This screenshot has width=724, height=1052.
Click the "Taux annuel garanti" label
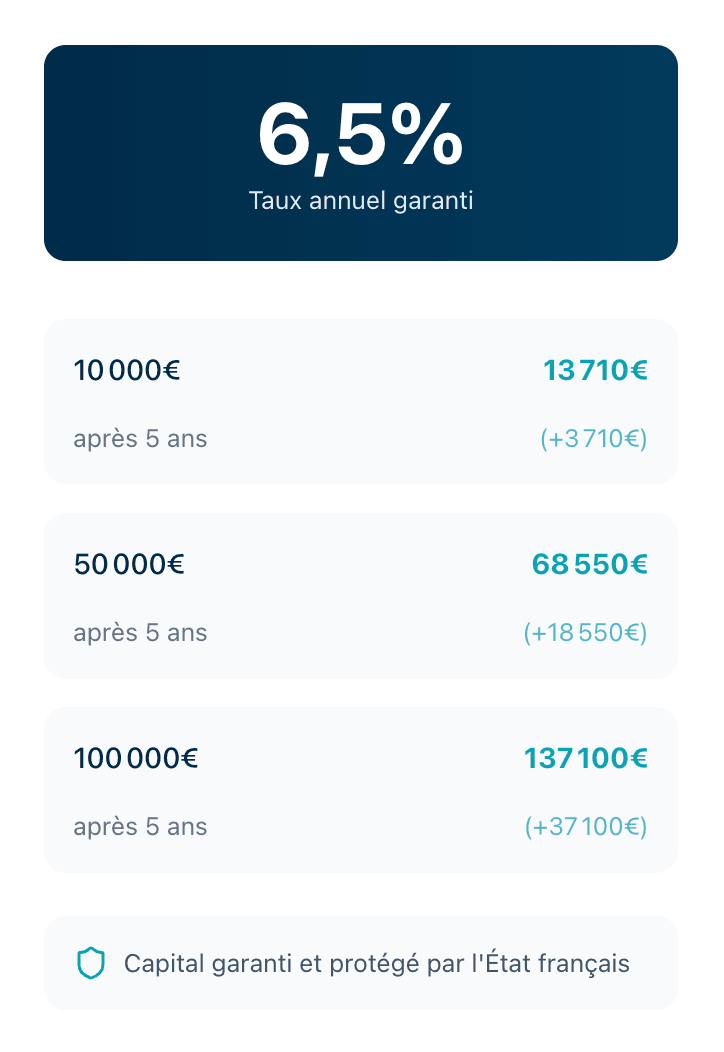click(360, 200)
